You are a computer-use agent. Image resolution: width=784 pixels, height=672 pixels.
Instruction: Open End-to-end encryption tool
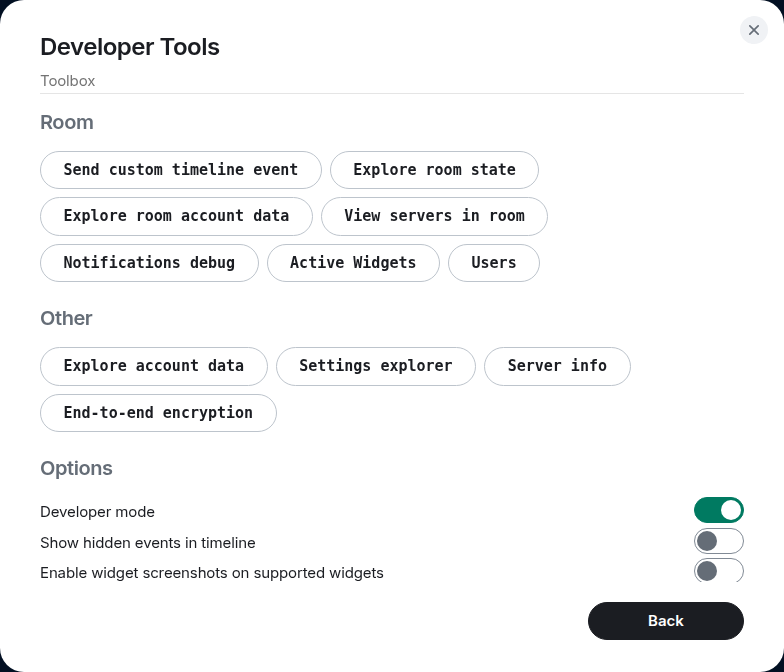pyautogui.click(x=158, y=413)
